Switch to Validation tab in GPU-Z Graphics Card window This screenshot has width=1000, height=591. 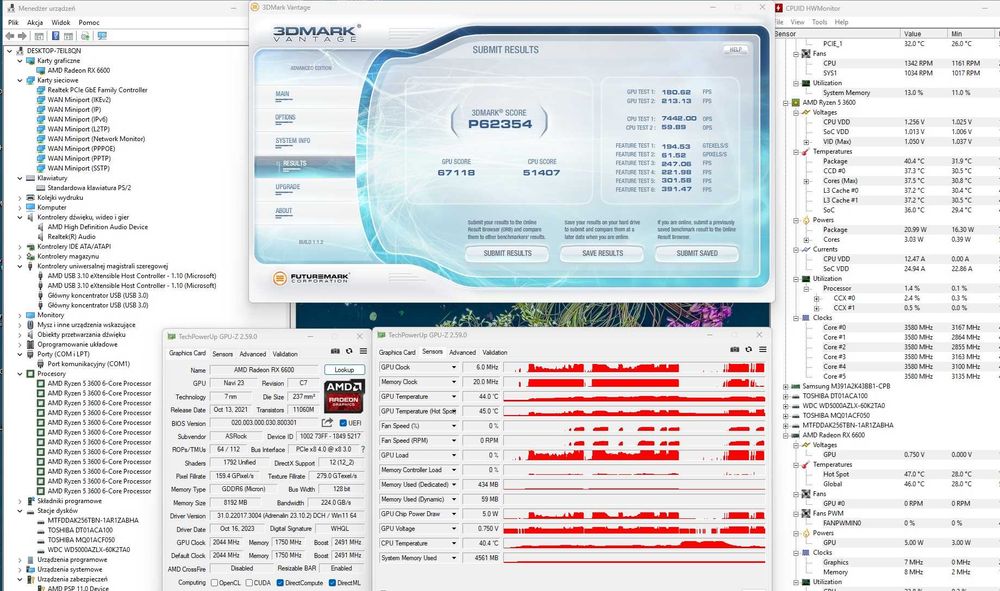[x=285, y=354]
